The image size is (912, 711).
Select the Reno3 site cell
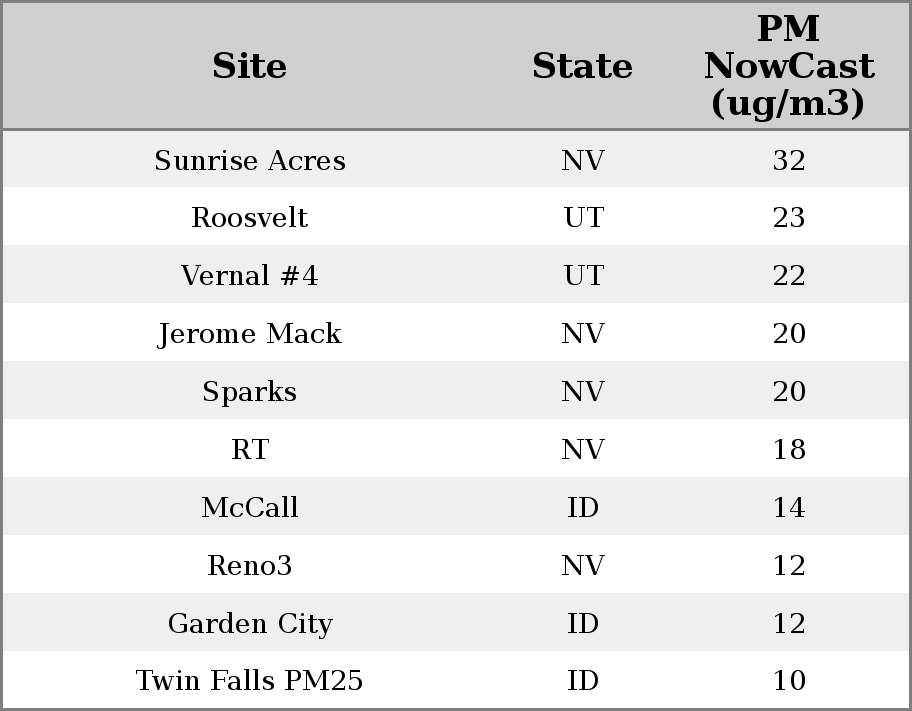pos(249,566)
